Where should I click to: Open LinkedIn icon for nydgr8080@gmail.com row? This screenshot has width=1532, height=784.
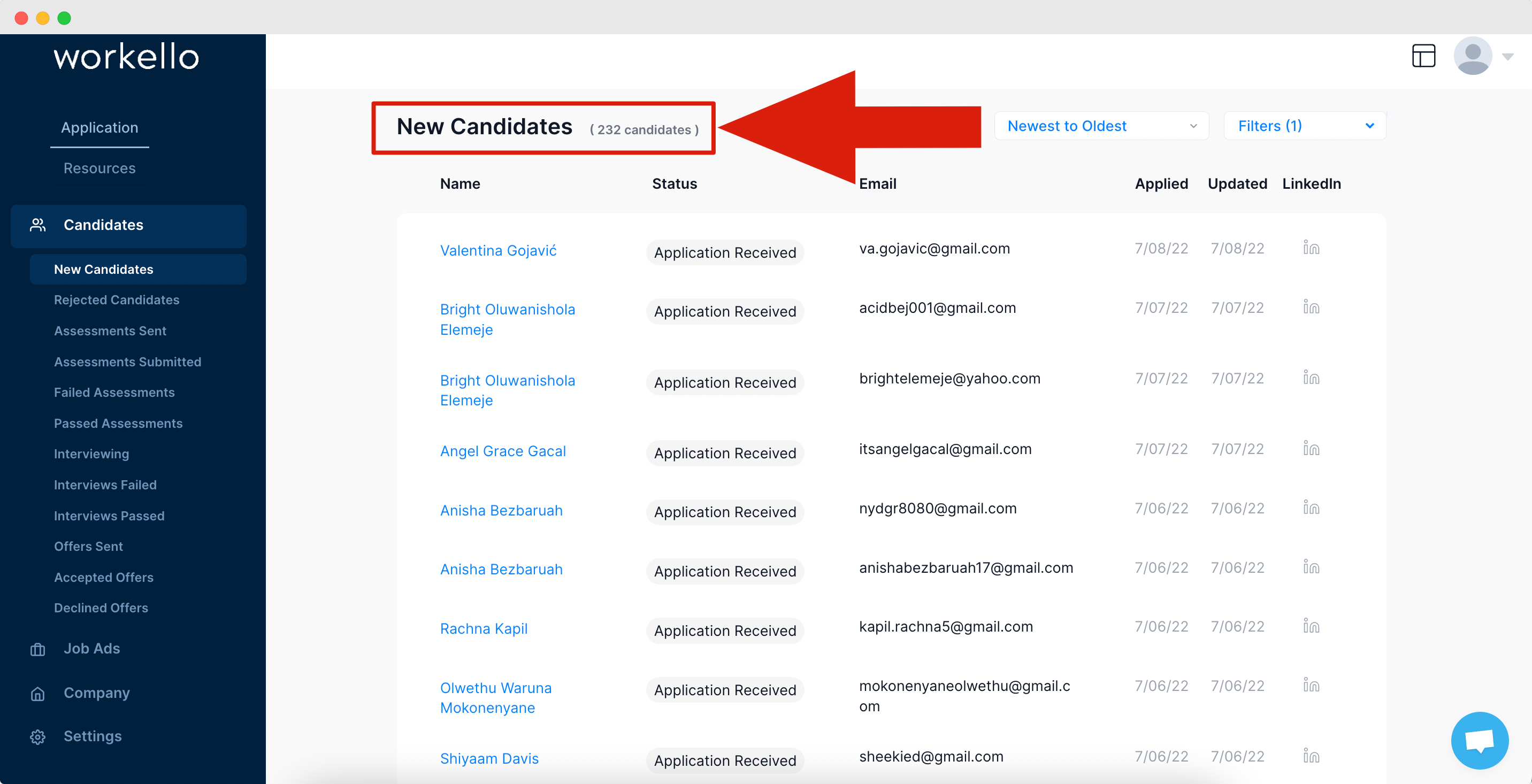tap(1311, 508)
